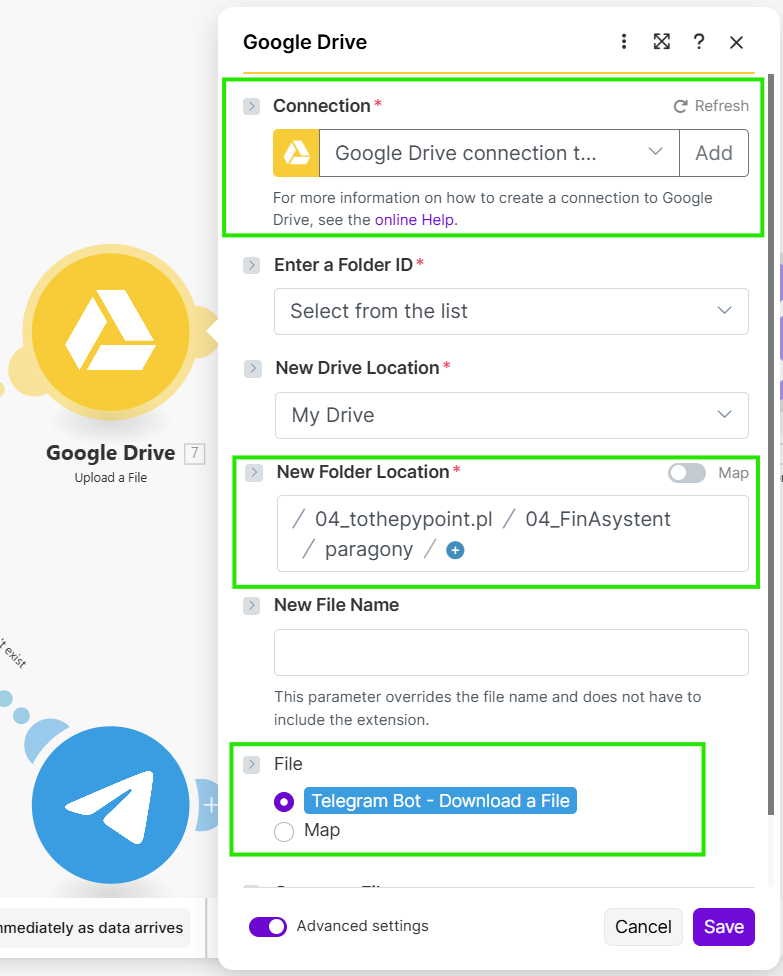783x976 pixels.
Task: Click the yellow Google Drive connection icon
Action: 296,153
